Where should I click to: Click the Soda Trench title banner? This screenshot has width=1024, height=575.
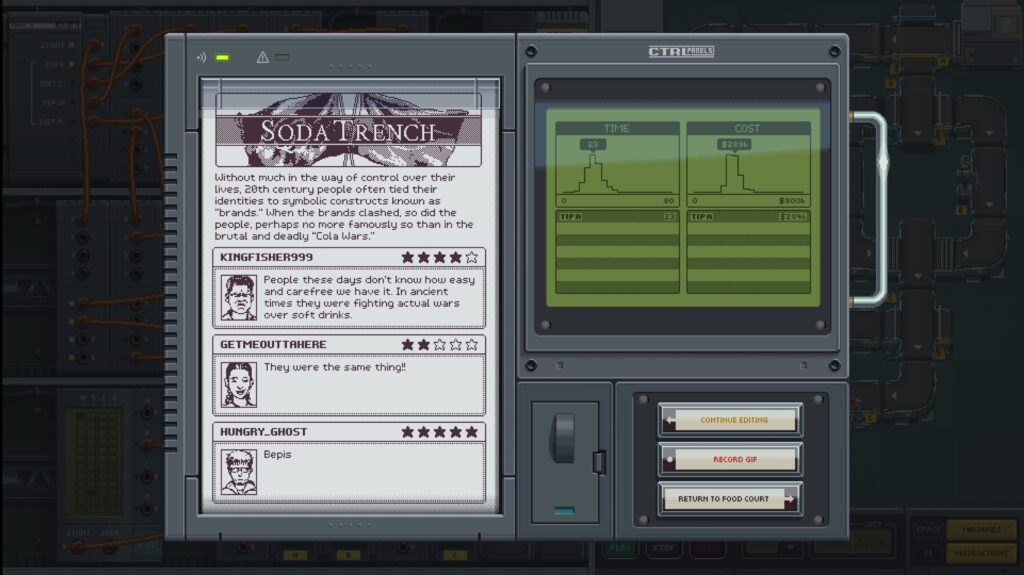pyautogui.click(x=348, y=131)
